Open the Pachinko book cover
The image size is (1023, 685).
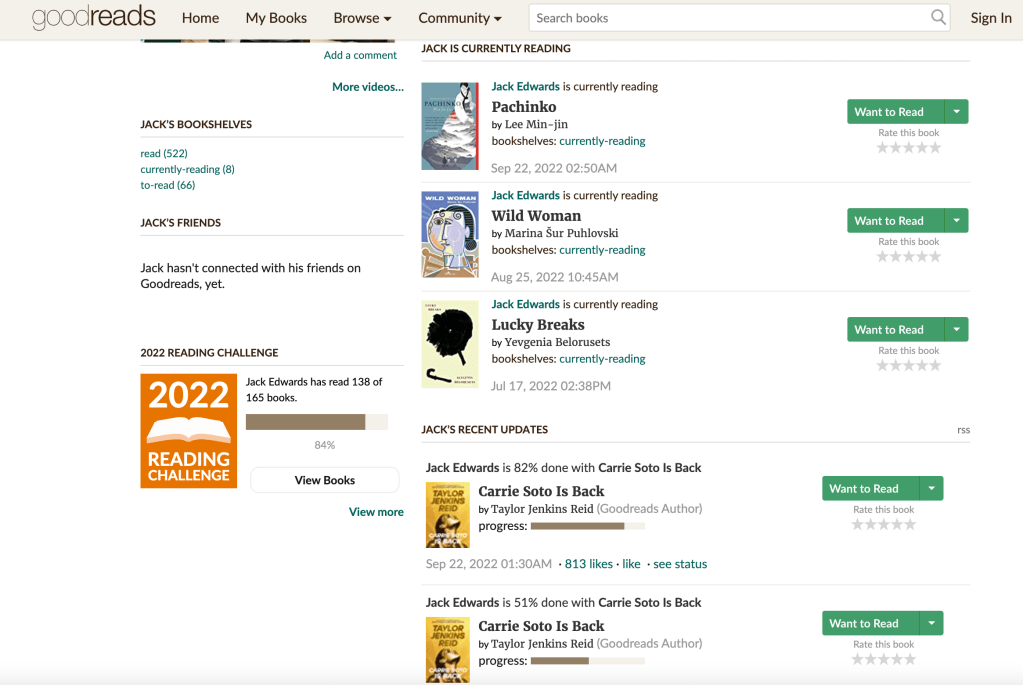click(x=449, y=126)
